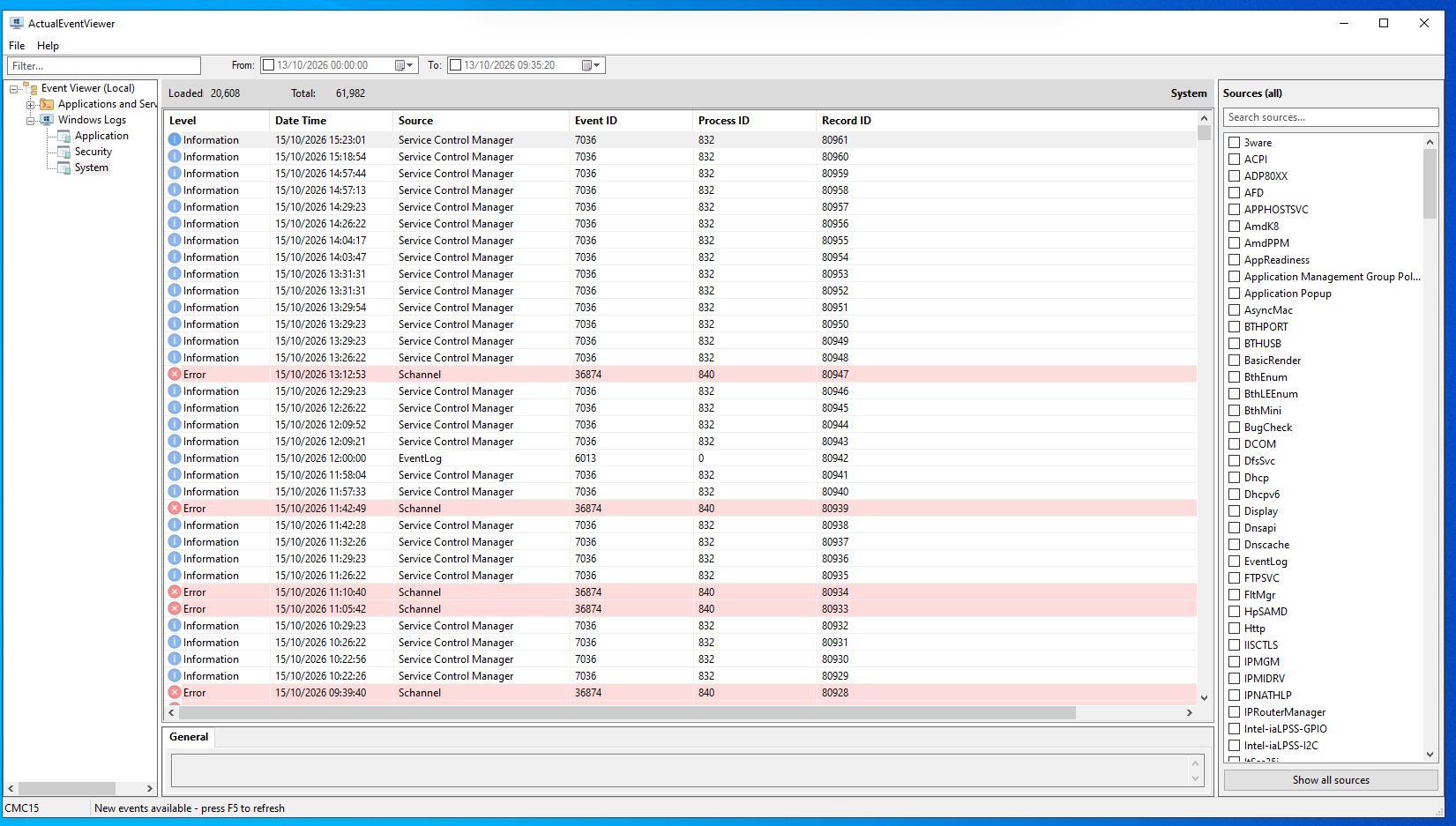Viewport: 1456px width, 826px height.
Task: Click the New events available status message
Action: [190, 808]
